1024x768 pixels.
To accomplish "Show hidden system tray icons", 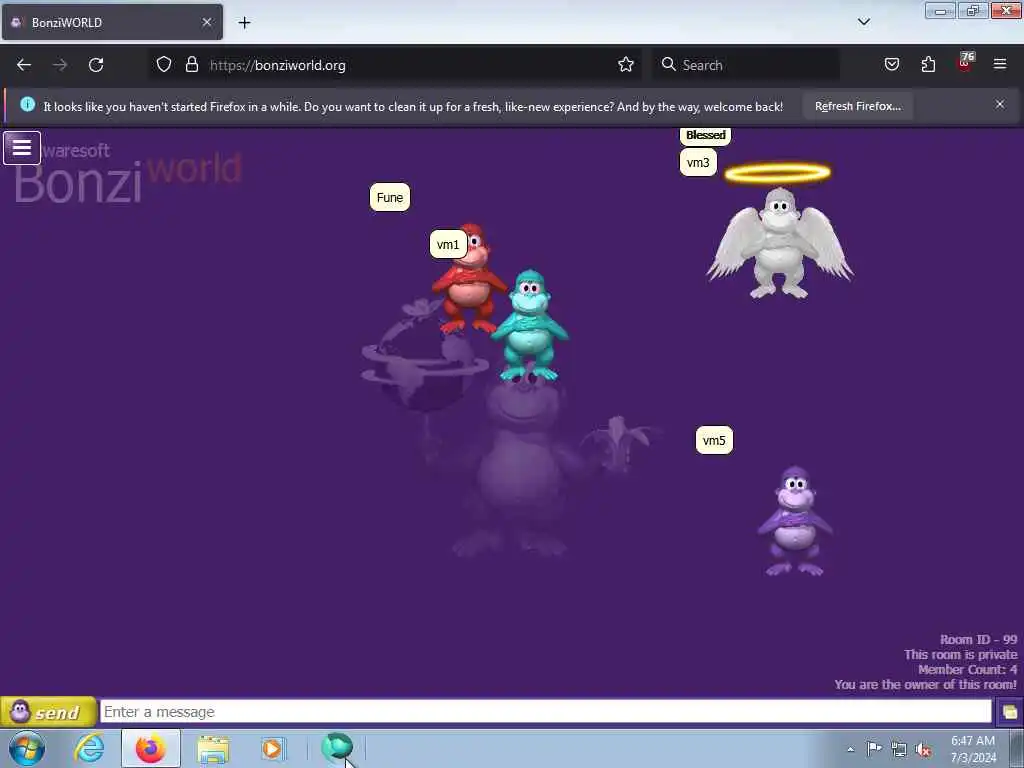I will (x=850, y=749).
